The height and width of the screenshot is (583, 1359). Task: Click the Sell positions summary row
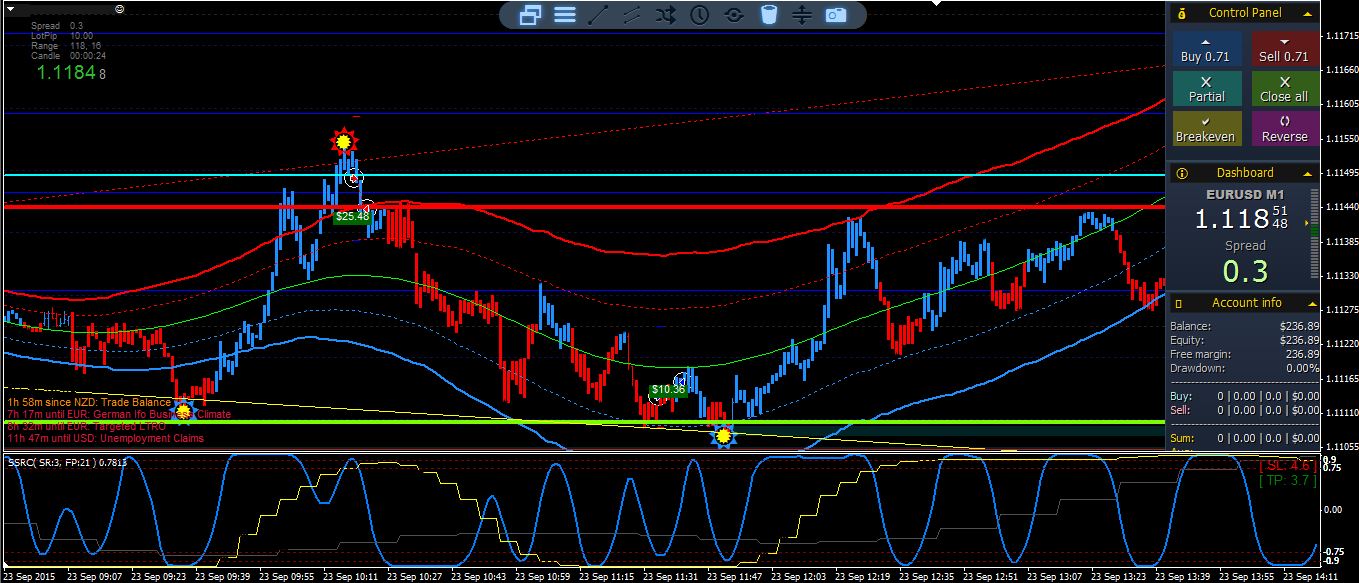pos(1245,410)
